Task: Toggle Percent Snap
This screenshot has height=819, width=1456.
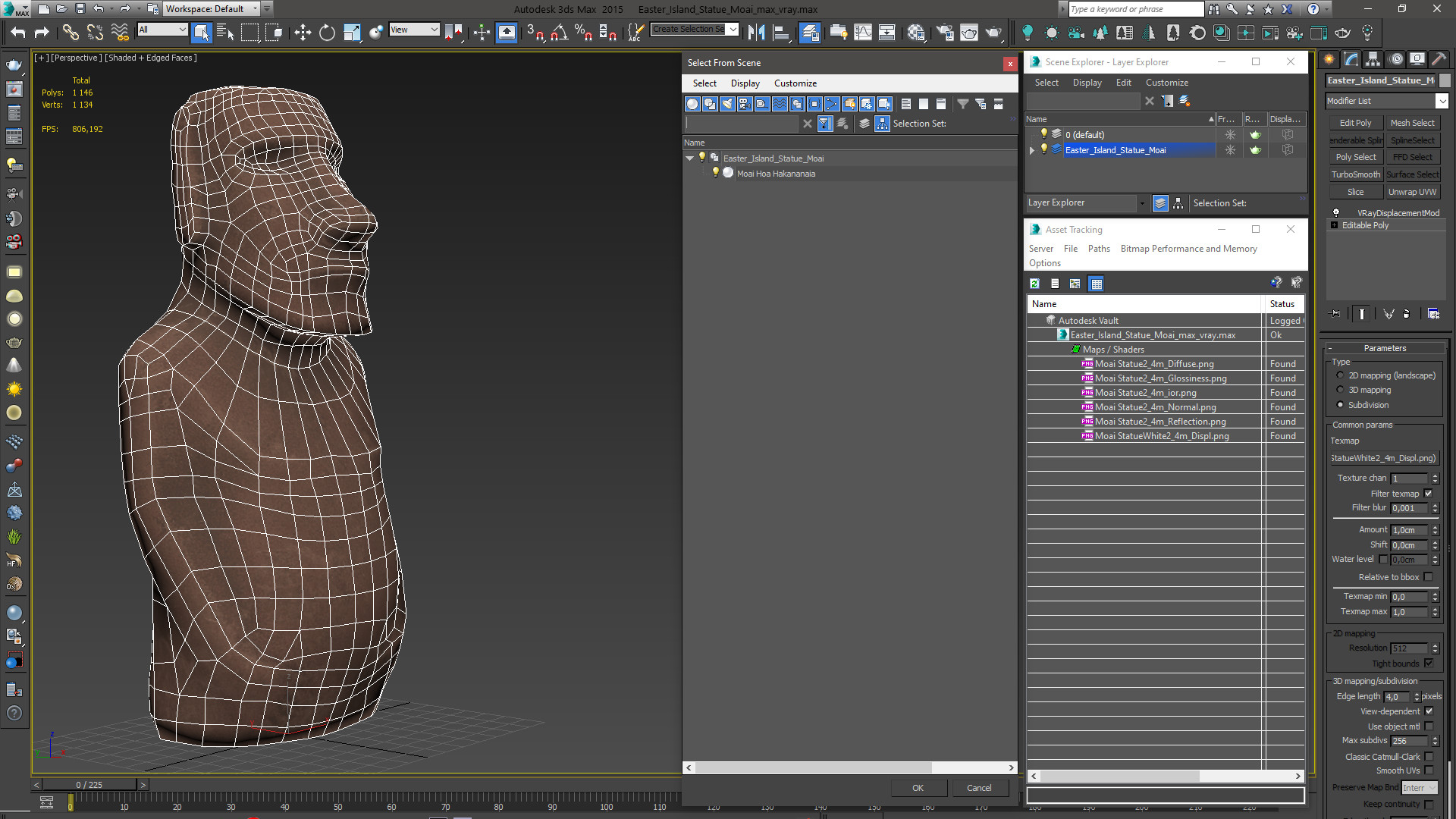Action: coord(583,32)
